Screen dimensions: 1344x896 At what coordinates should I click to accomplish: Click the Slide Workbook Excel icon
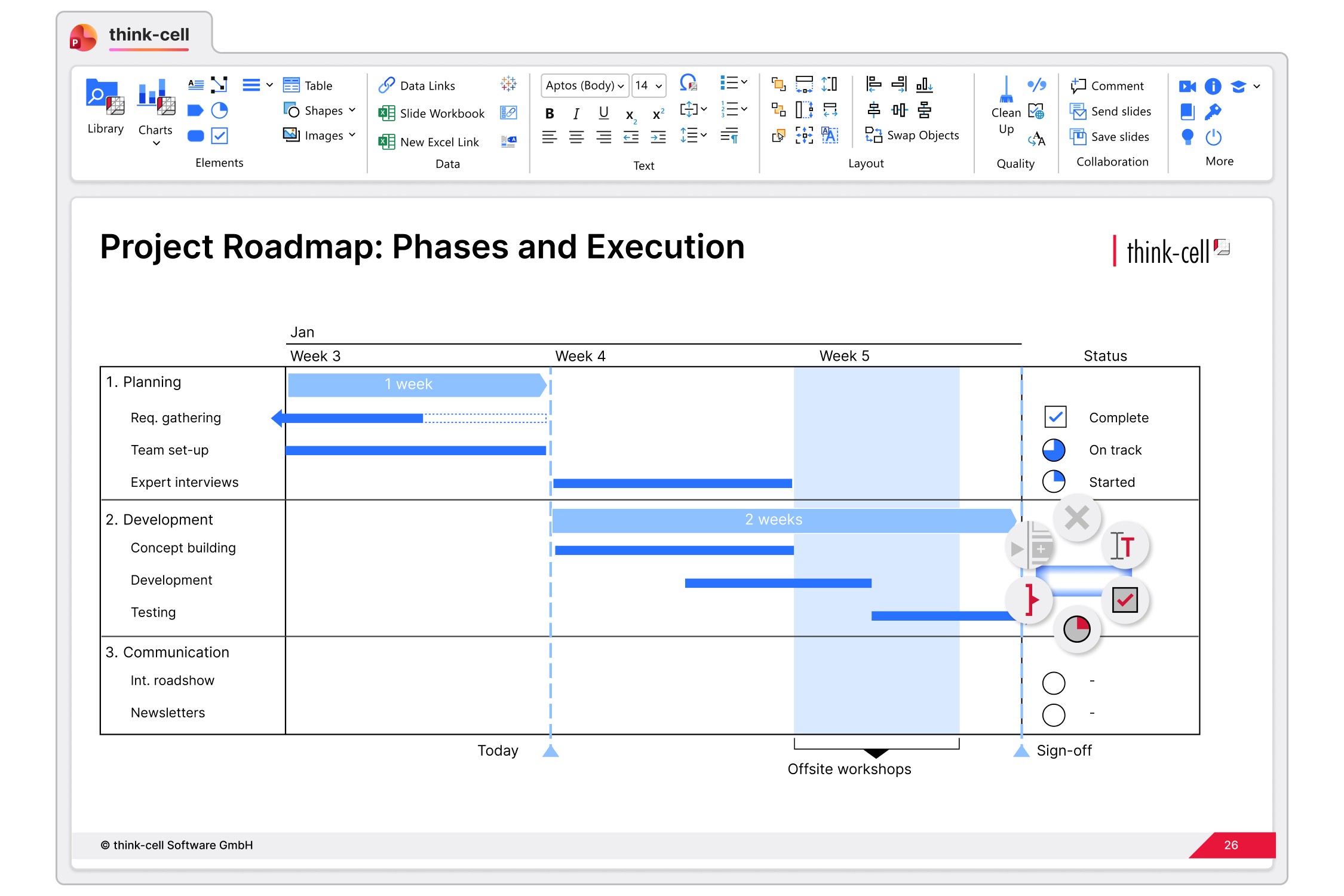[386, 113]
